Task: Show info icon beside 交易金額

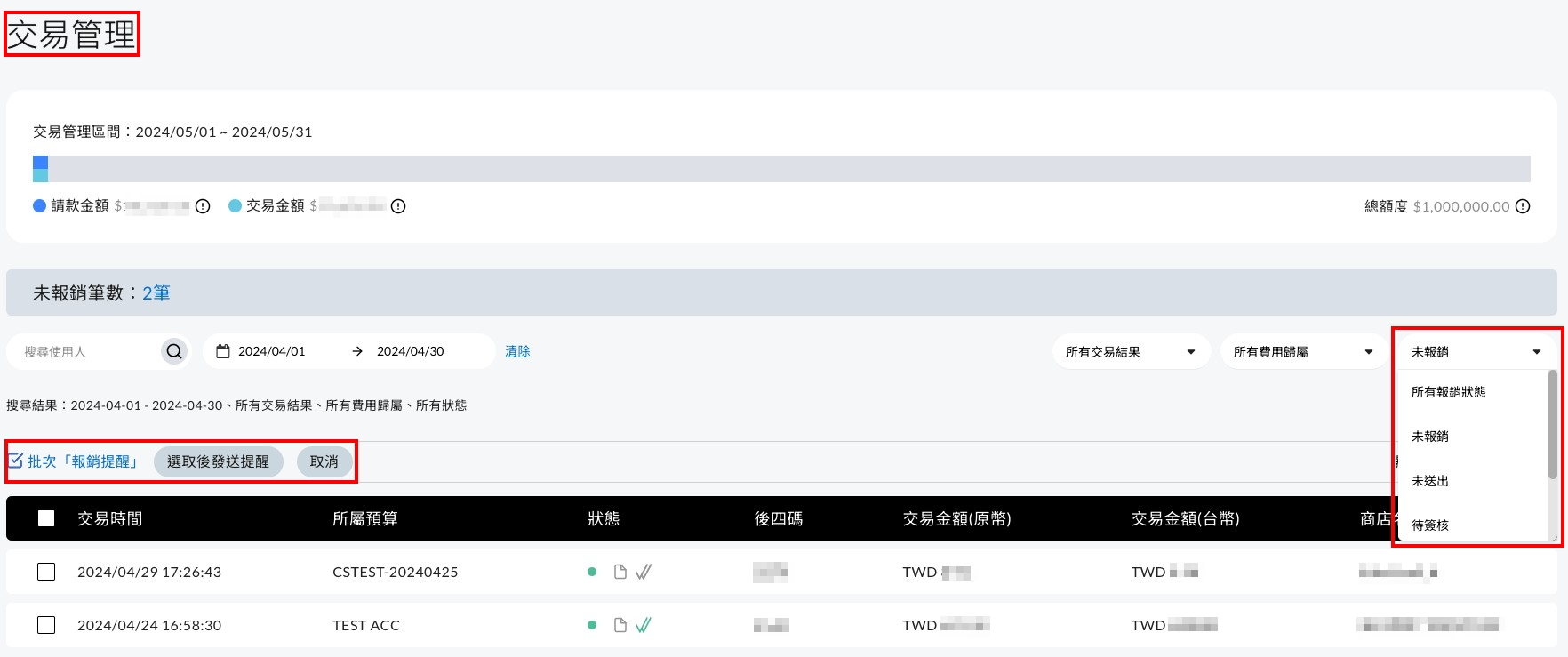Action: (x=398, y=206)
